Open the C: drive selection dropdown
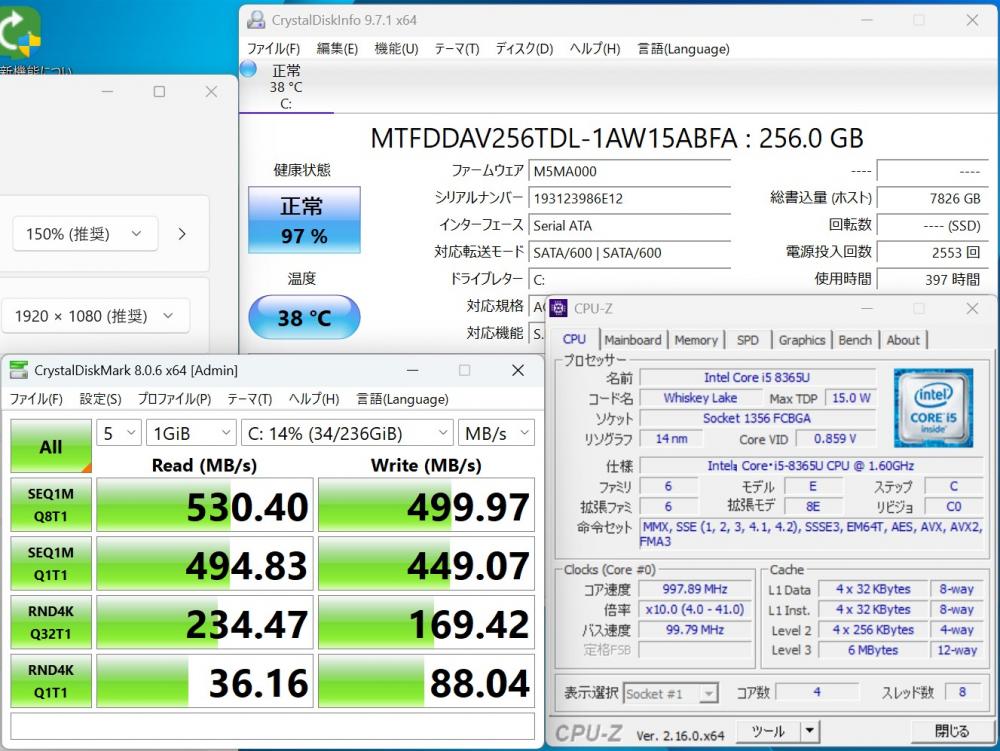1000x751 pixels. click(x=347, y=433)
